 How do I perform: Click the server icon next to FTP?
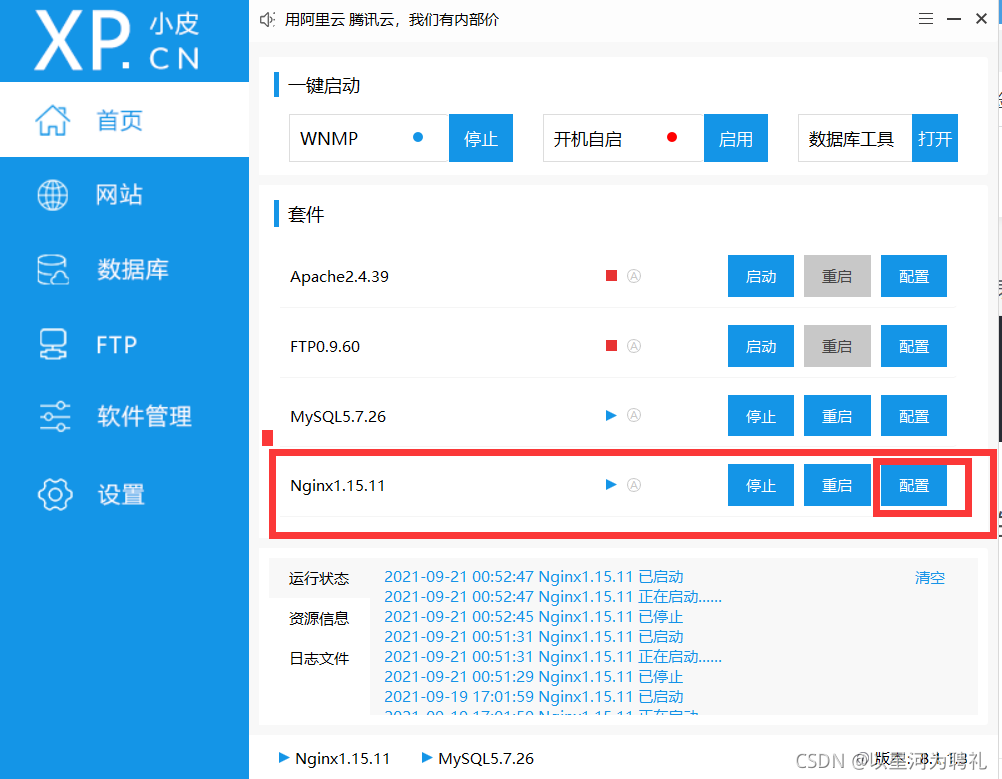(x=53, y=344)
